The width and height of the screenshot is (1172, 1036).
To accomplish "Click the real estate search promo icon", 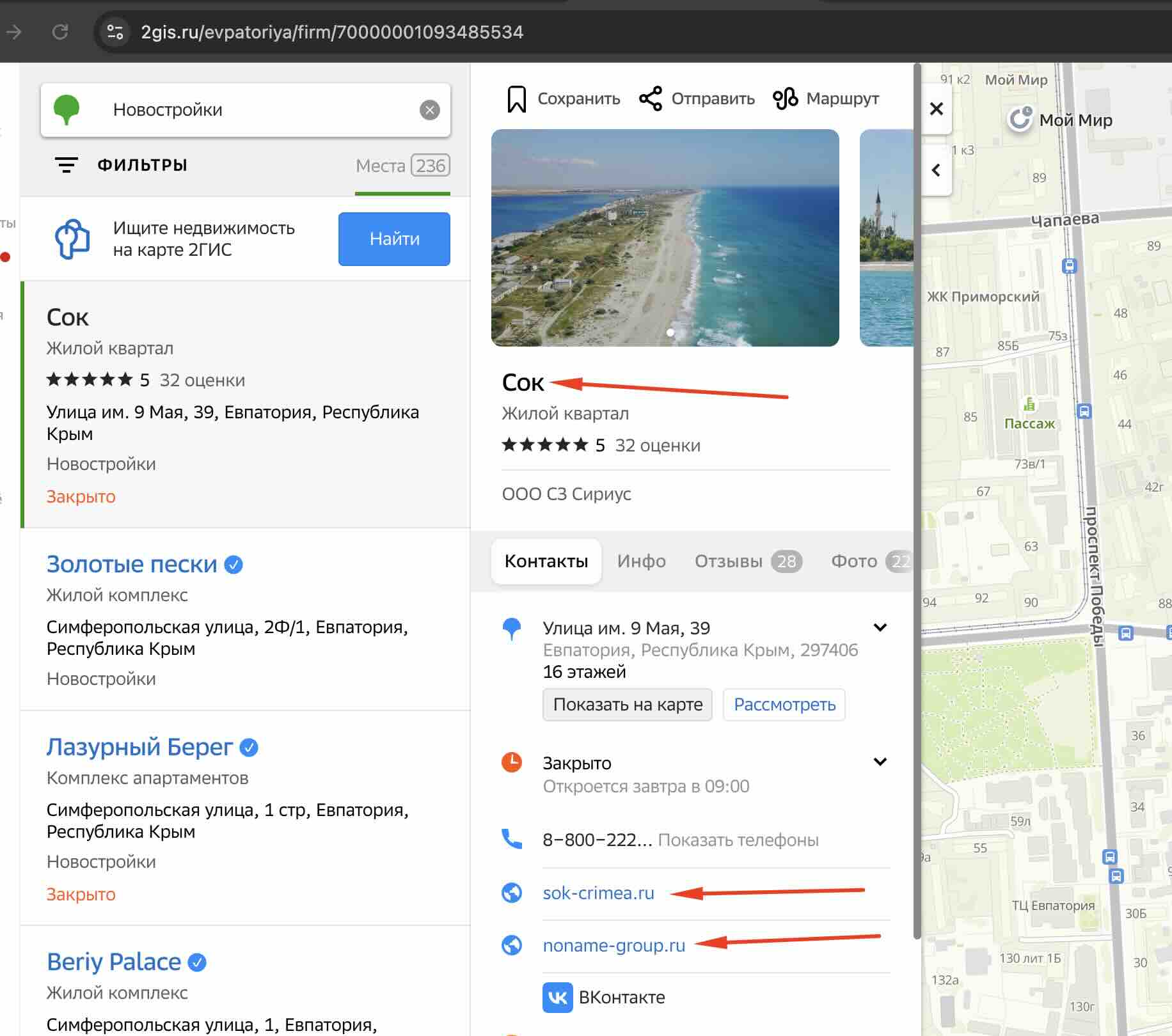I will [x=72, y=239].
